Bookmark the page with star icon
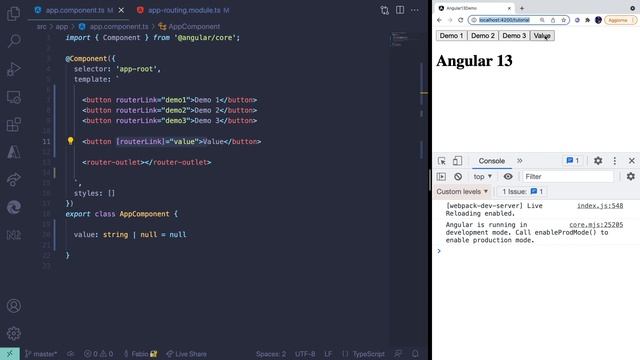Image resolution: width=640 pixels, height=360 pixels. click(x=564, y=20)
